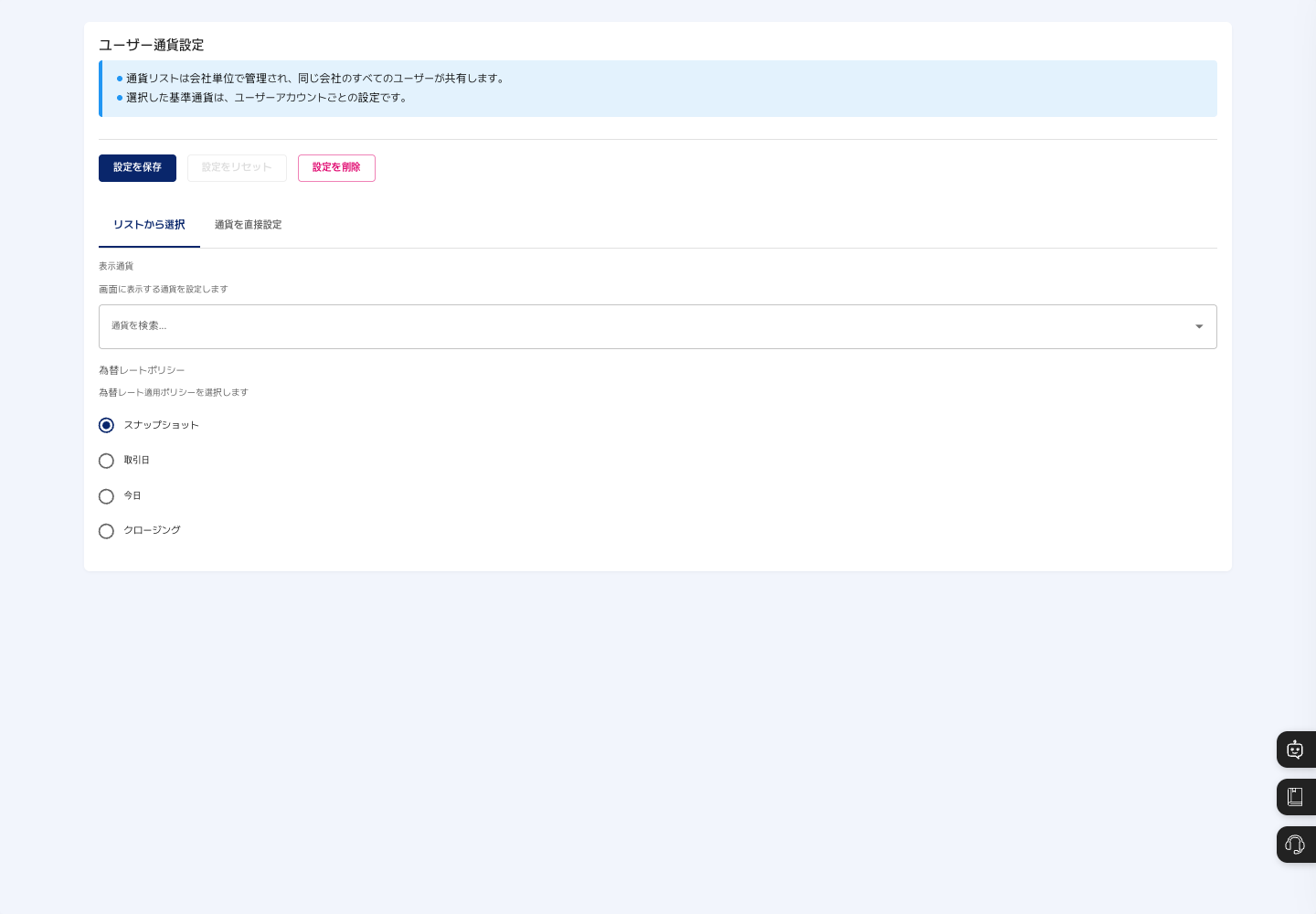
Task: Open the support headset floating icon
Action: pyautogui.click(x=1295, y=845)
